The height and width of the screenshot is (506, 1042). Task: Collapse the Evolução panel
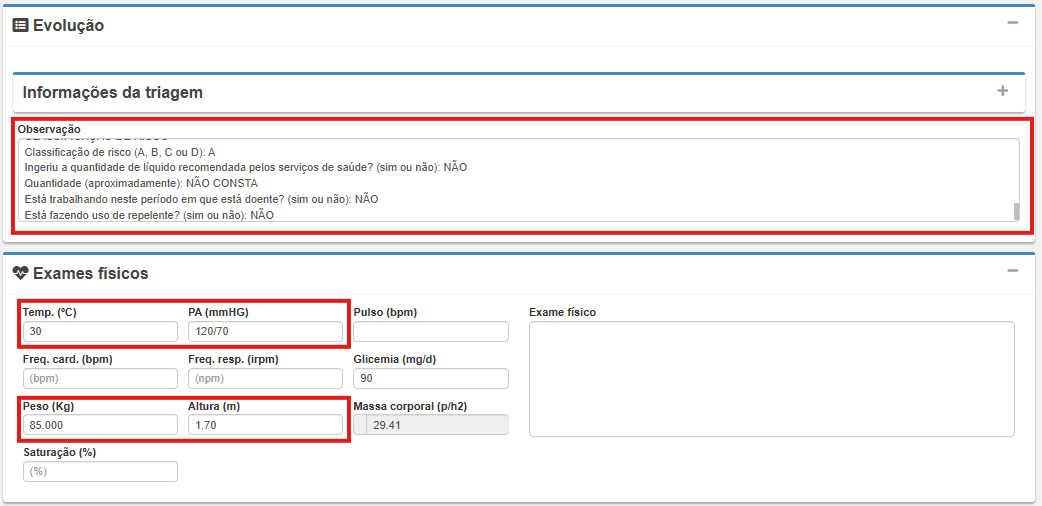[1013, 23]
